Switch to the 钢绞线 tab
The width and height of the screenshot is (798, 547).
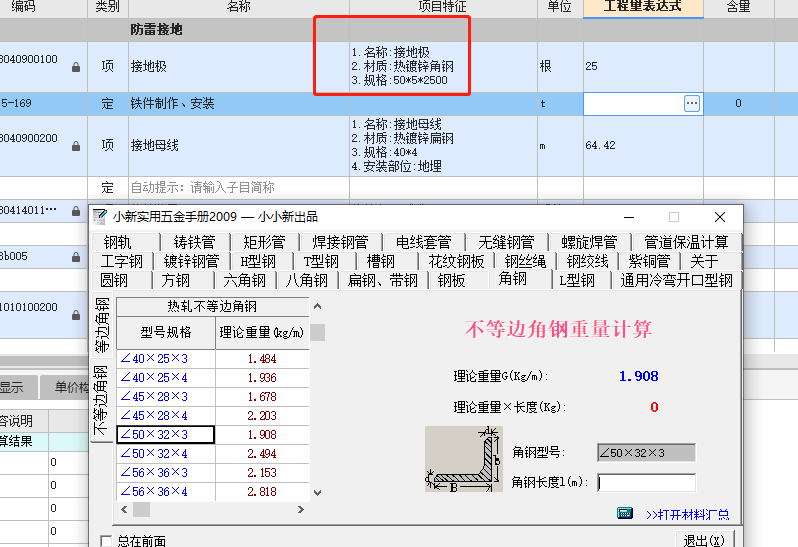[588, 262]
